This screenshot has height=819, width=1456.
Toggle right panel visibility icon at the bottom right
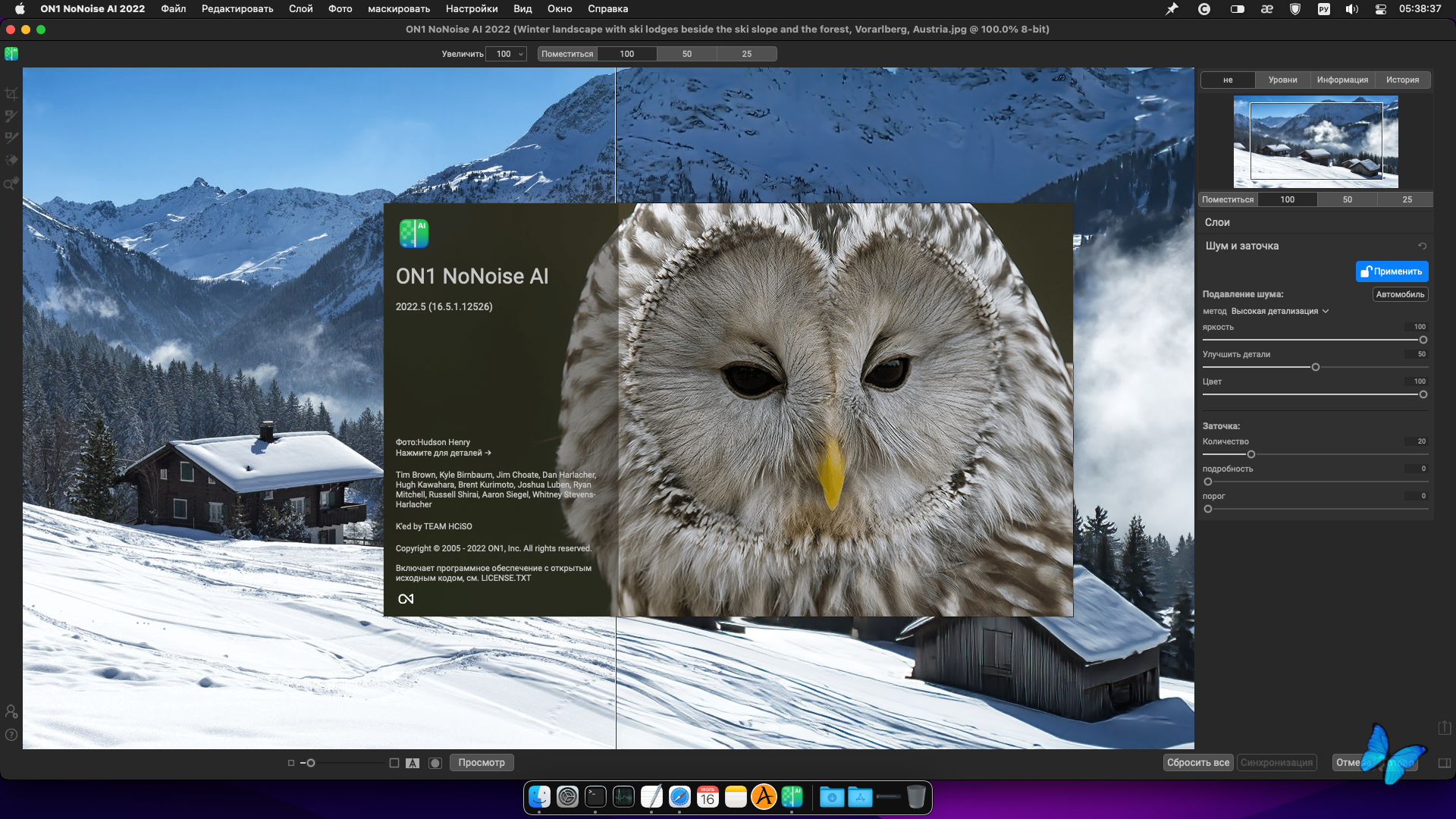(x=1444, y=763)
